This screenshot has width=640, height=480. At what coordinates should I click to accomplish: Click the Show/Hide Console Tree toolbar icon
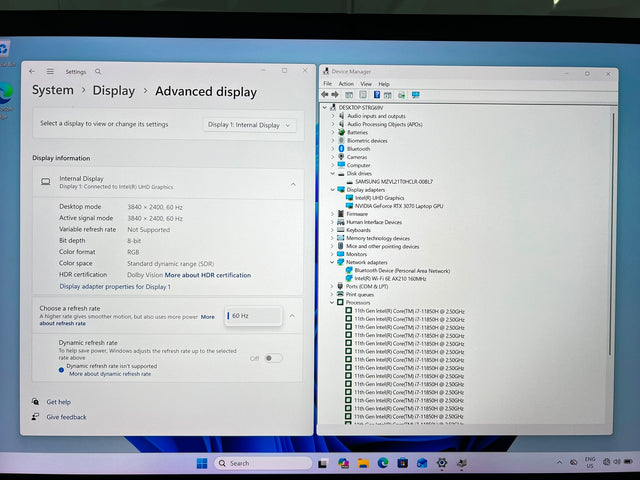pyautogui.click(x=349, y=95)
